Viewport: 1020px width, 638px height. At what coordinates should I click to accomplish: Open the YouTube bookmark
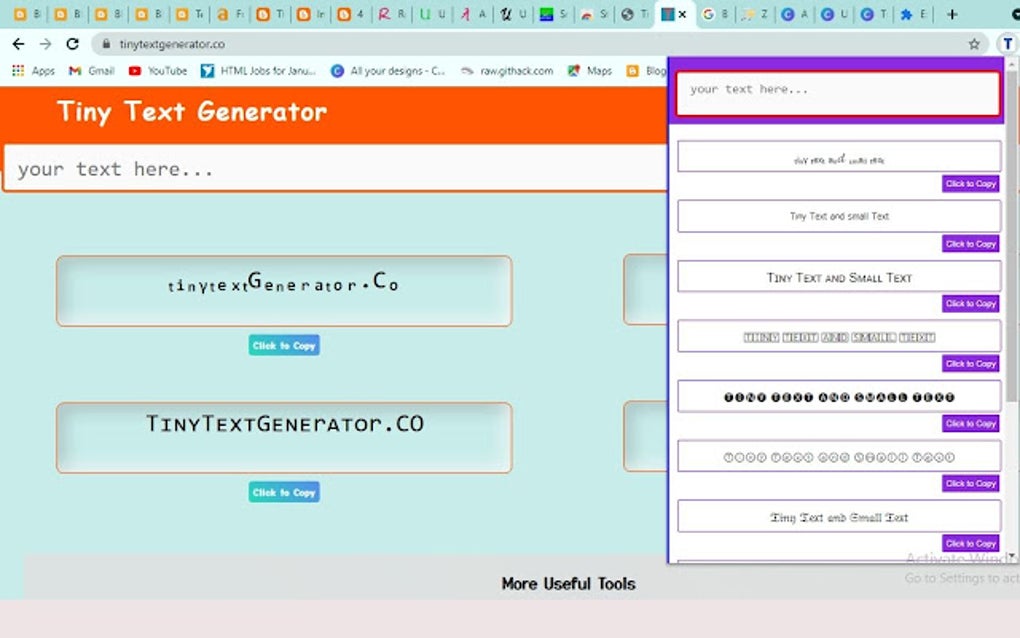click(158, 71)
